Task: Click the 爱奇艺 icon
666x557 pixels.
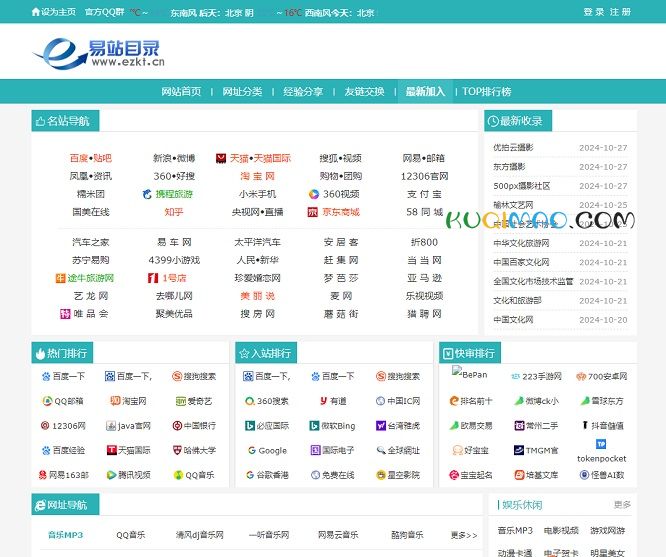Action: (181, 401)
